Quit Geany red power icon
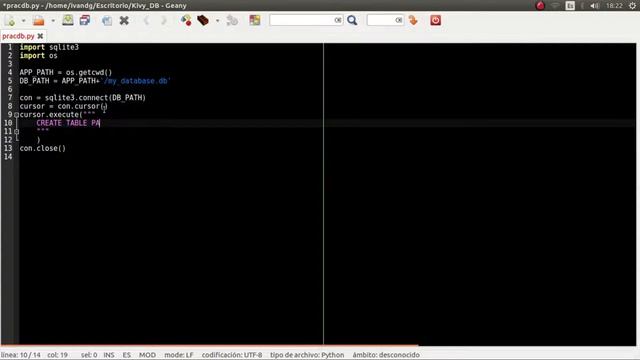 [436, 20]
